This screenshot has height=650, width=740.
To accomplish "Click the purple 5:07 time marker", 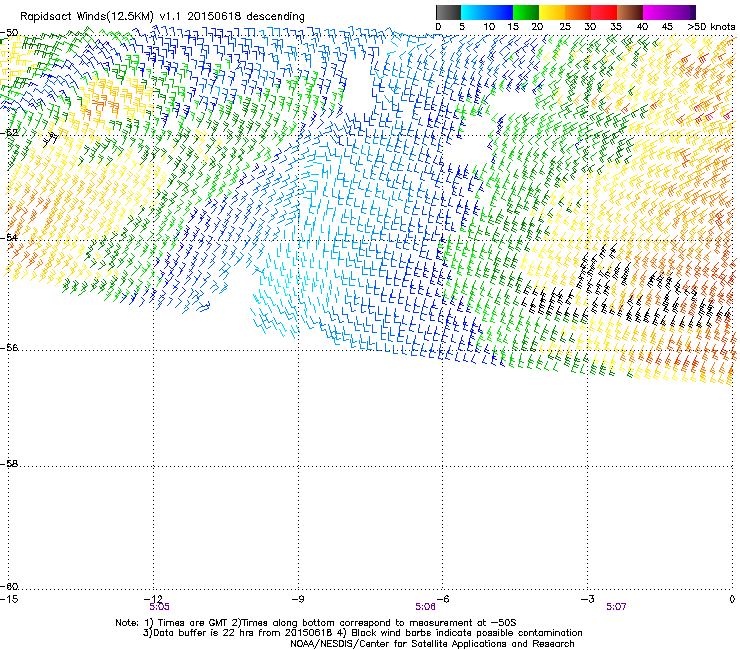I will pos(616,607).
